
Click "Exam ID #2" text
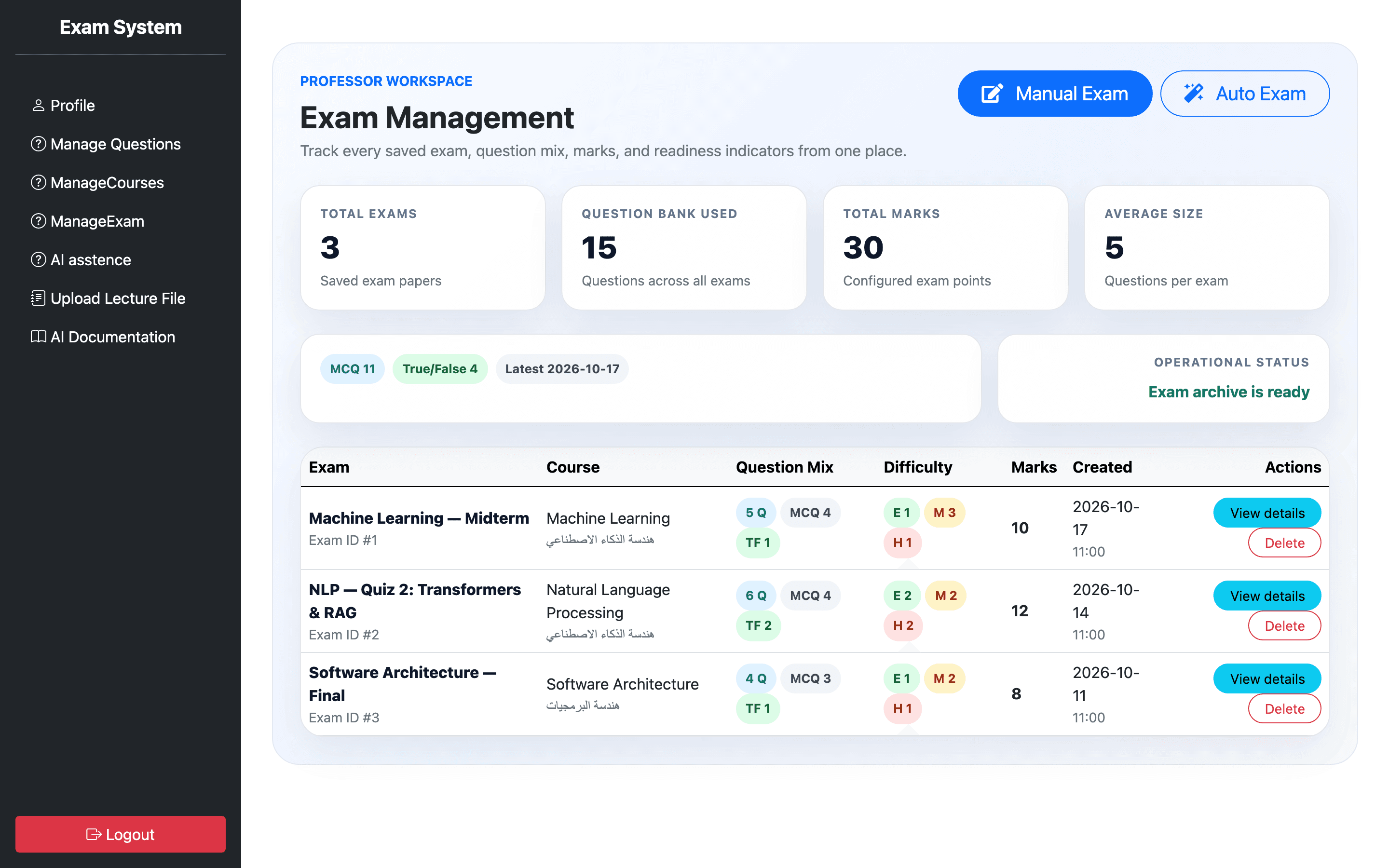coord(344,634)
